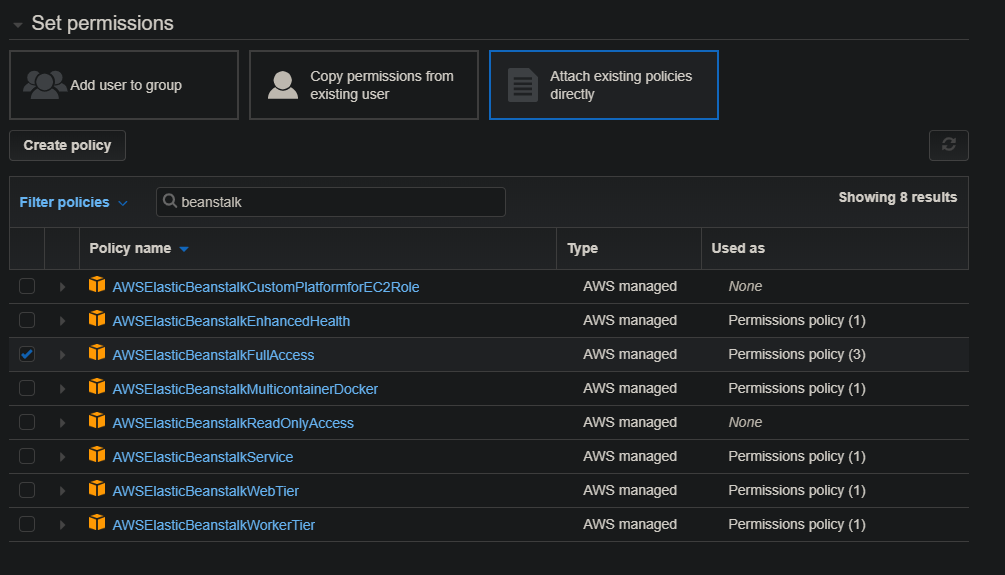Expand the AWSElasticBeanstalkCustomPlatformforEC2Role row details
Screen dimensions: 1005x575
pyautogui.click(x=62, y=287)
